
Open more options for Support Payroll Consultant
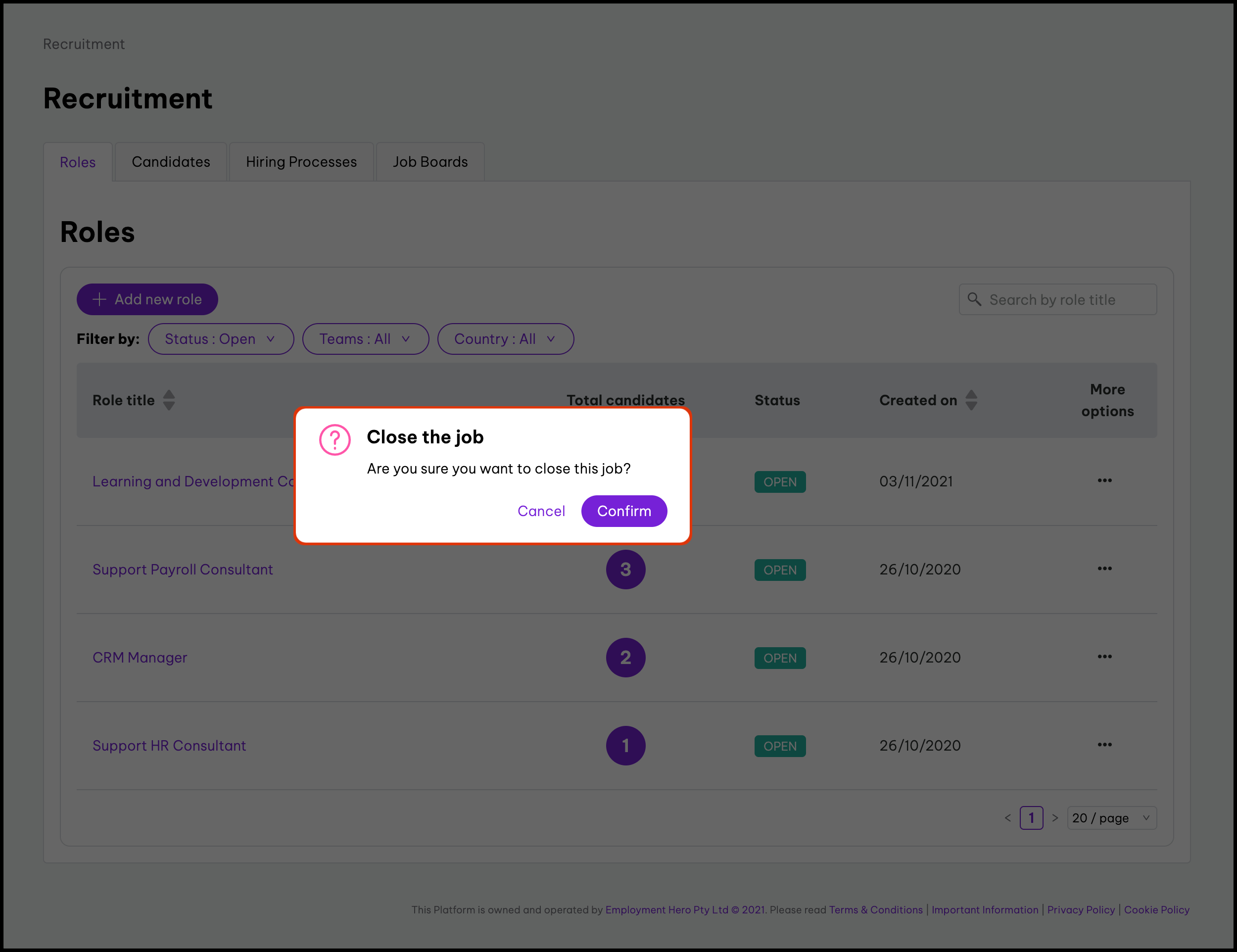[1104, 569]
